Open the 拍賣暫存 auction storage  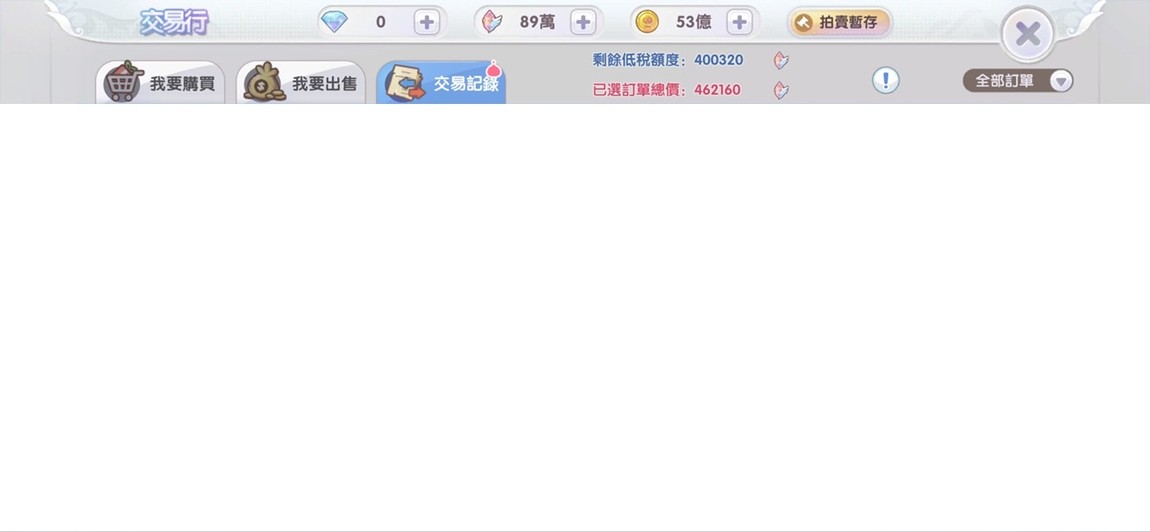coord(838,22)
